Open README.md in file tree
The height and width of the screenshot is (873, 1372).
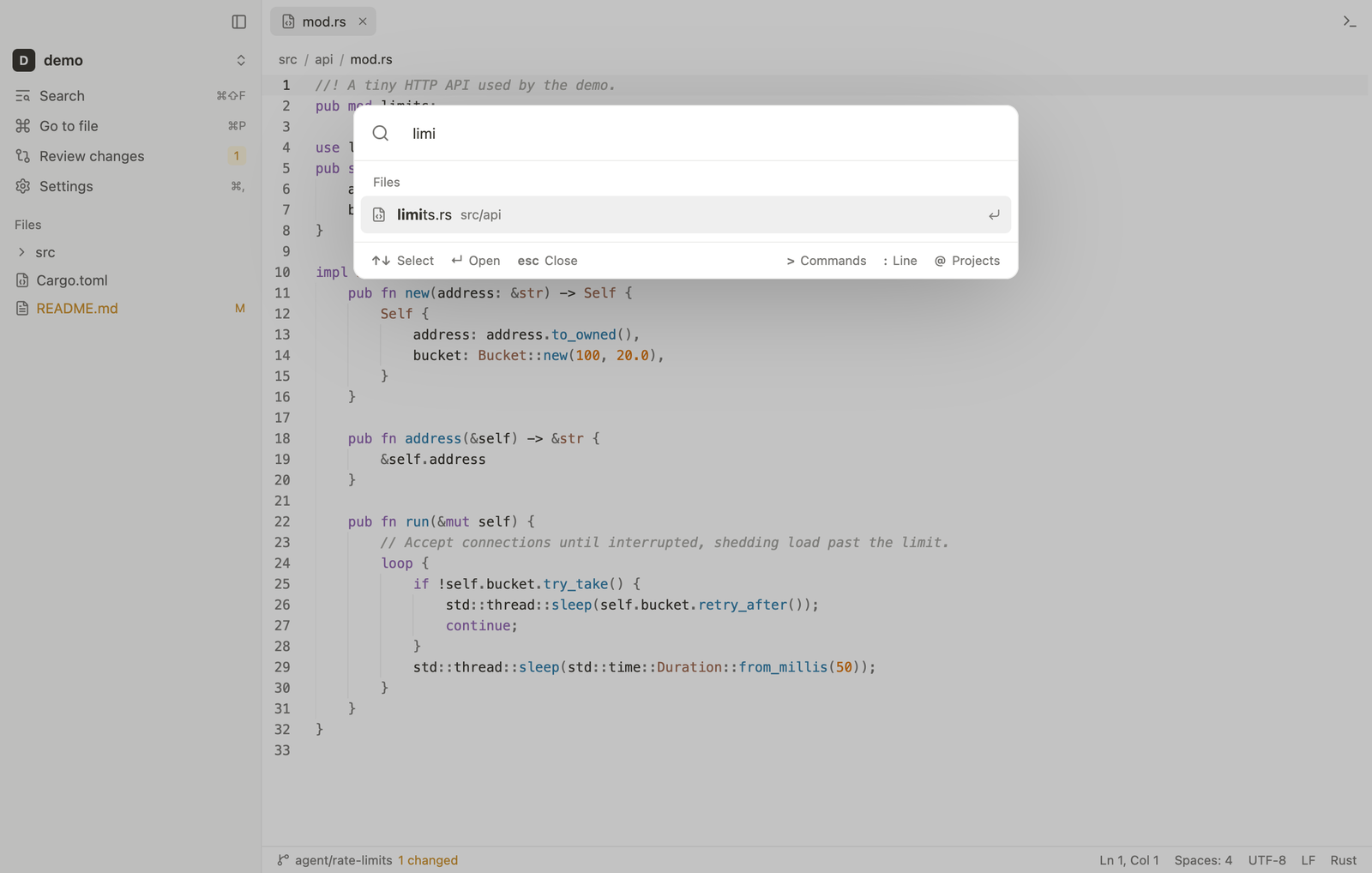click(130, 308)
